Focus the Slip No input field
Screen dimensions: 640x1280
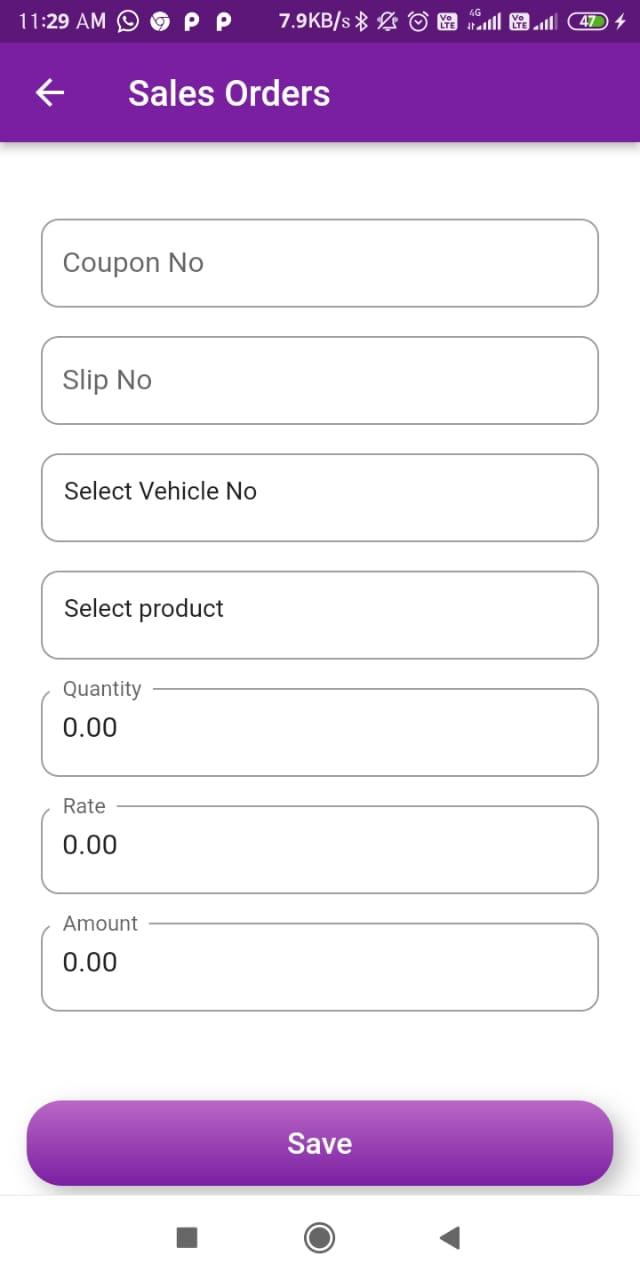coord(320,380)
